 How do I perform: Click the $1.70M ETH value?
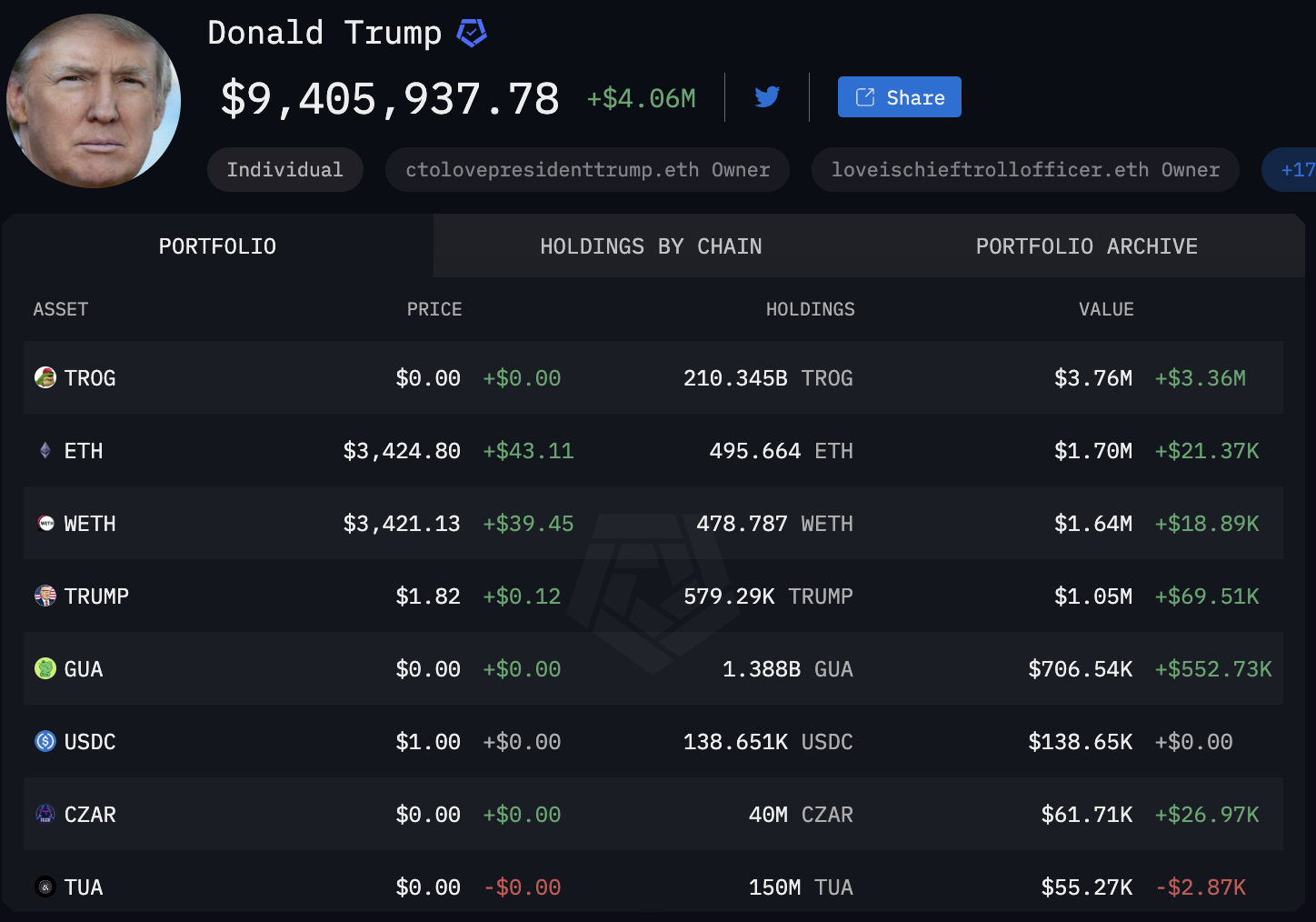coord(1093,451)
